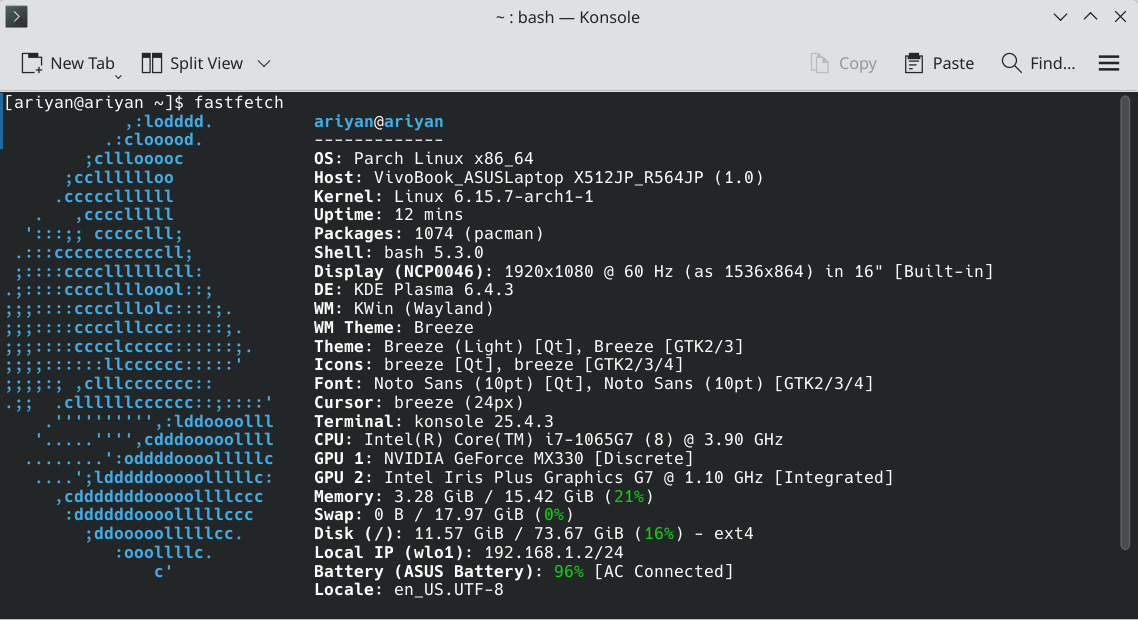This screenshot has height=620, width=1138.
Task: Click the 'GPU 1: NVIDIA GeForce MX330' line
Action: [504, 459]
